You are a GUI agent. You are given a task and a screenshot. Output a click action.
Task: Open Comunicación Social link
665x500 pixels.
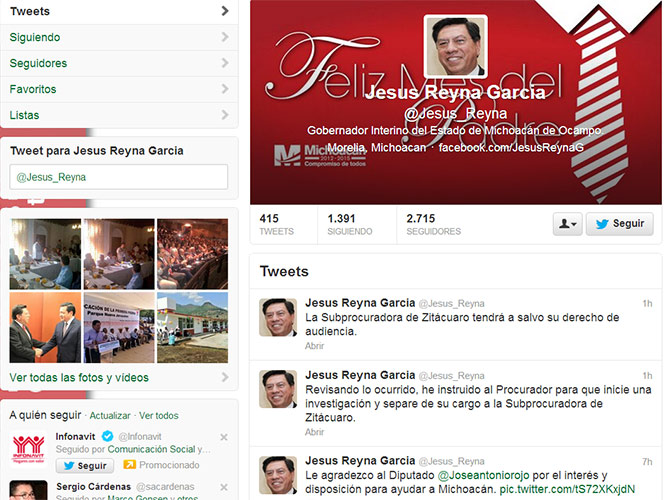pyautogui.click(x=151, y=450)
